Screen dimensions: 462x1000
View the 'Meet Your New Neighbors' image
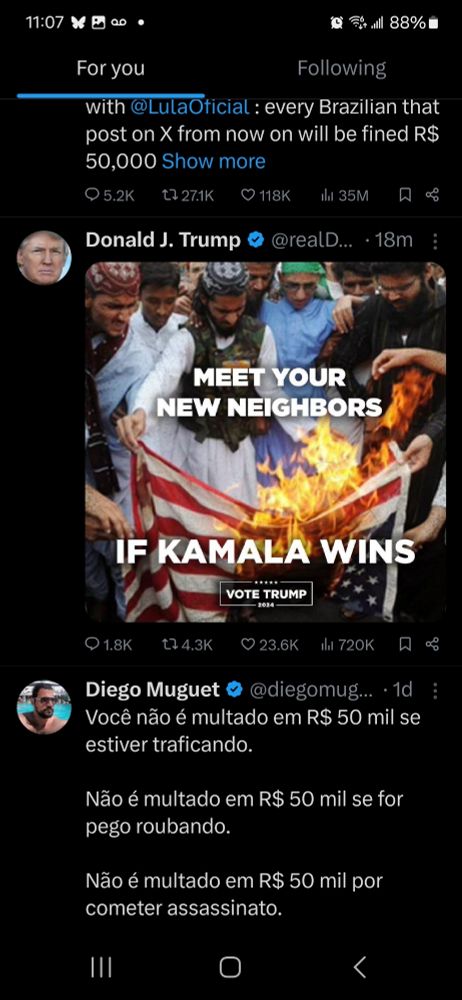coord(265,441)
